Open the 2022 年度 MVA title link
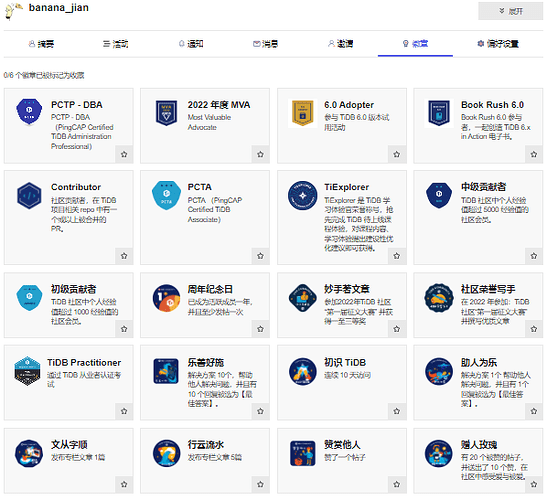Image resolution: width=546 pixels, height=500 pixels. tap(219, 105)
